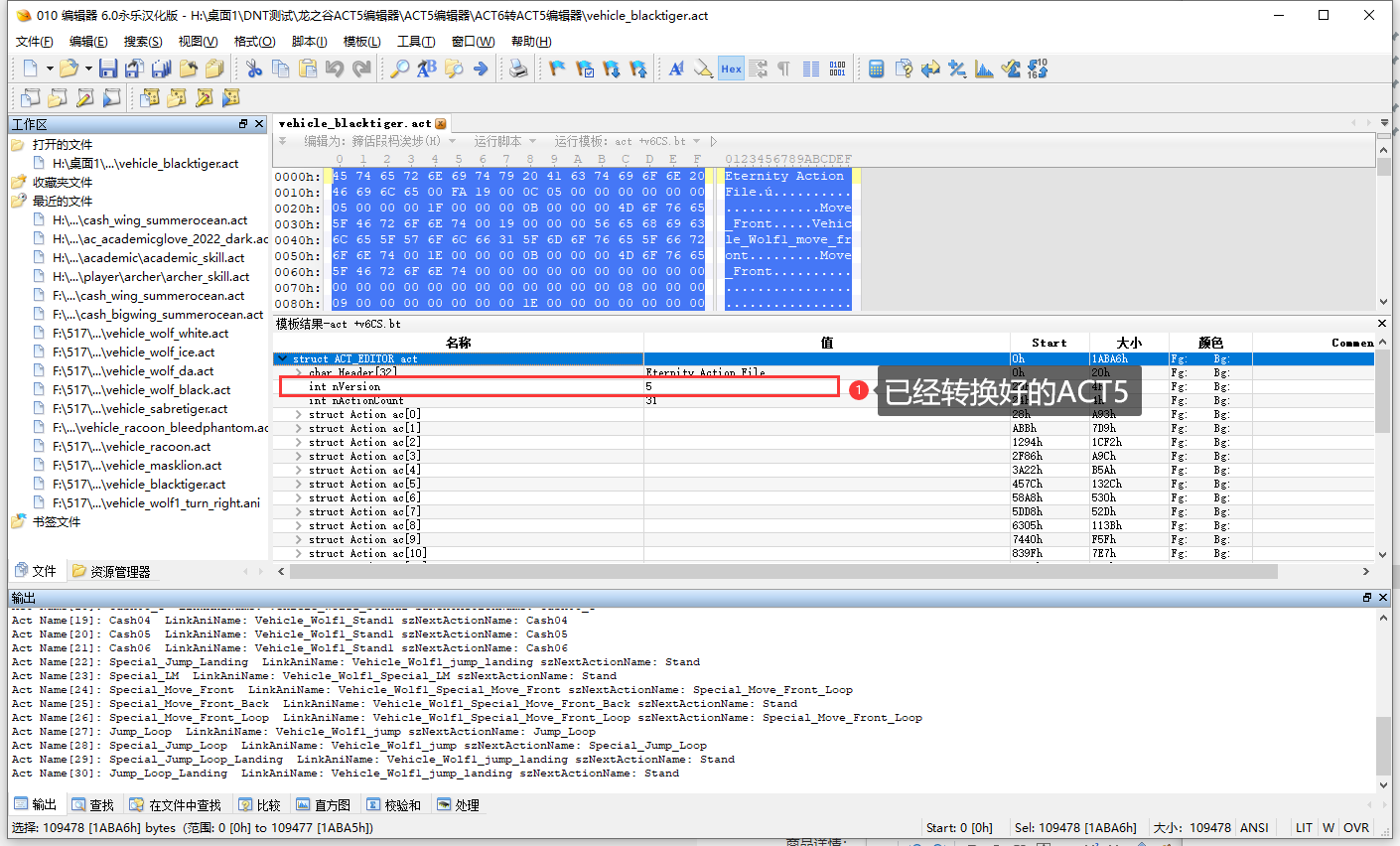Switch to the 在文件中查找 tab
Viewport: 1400px width, 846px height.
pos(175,804)
